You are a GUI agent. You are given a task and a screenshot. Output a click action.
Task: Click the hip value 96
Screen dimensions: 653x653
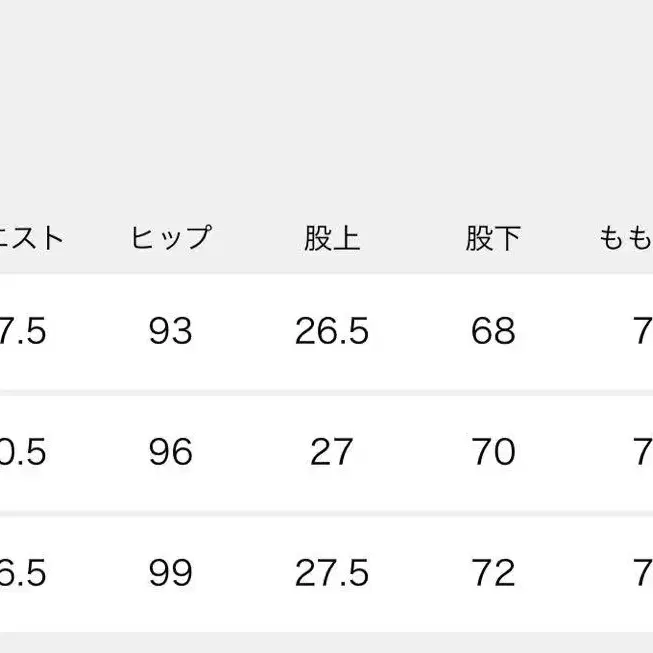coord(170,452)
